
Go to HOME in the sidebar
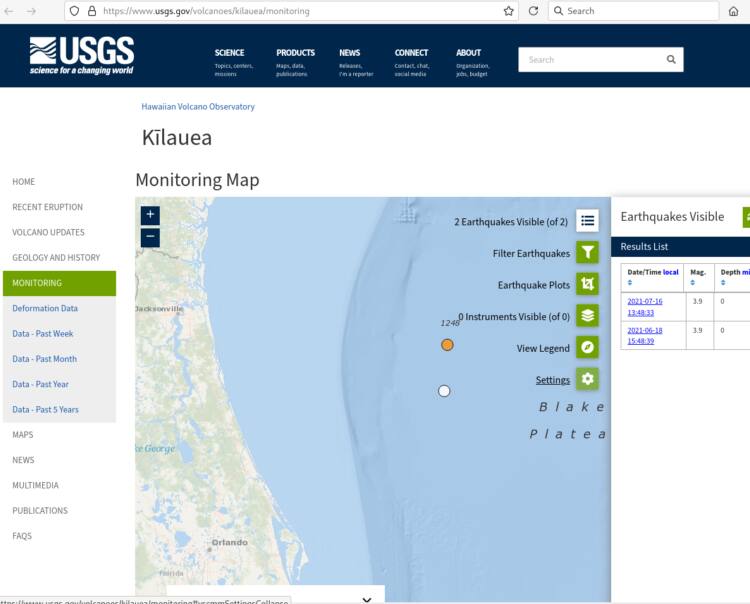point(23,182)
